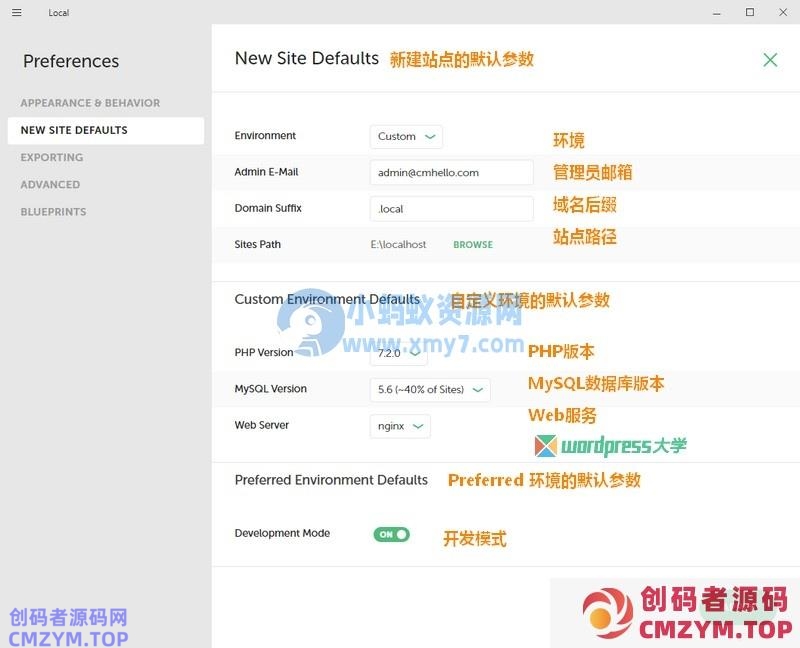Minimize the Local window
Screen dimensions: 800x648
[x=717, y=13]
